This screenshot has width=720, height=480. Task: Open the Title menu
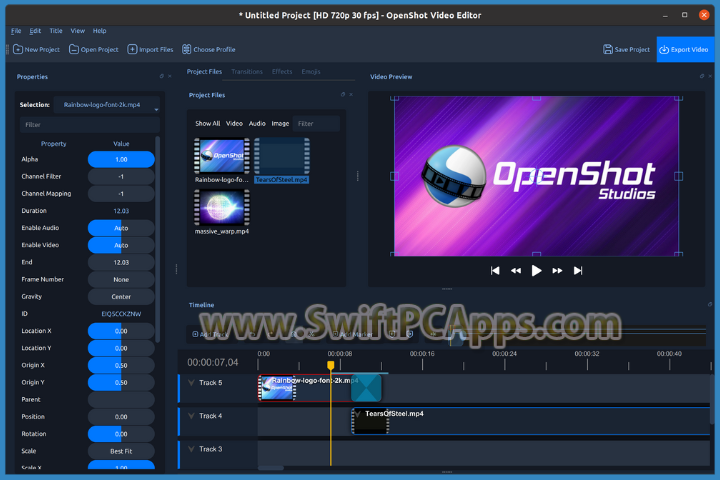(x=56, y=31)
